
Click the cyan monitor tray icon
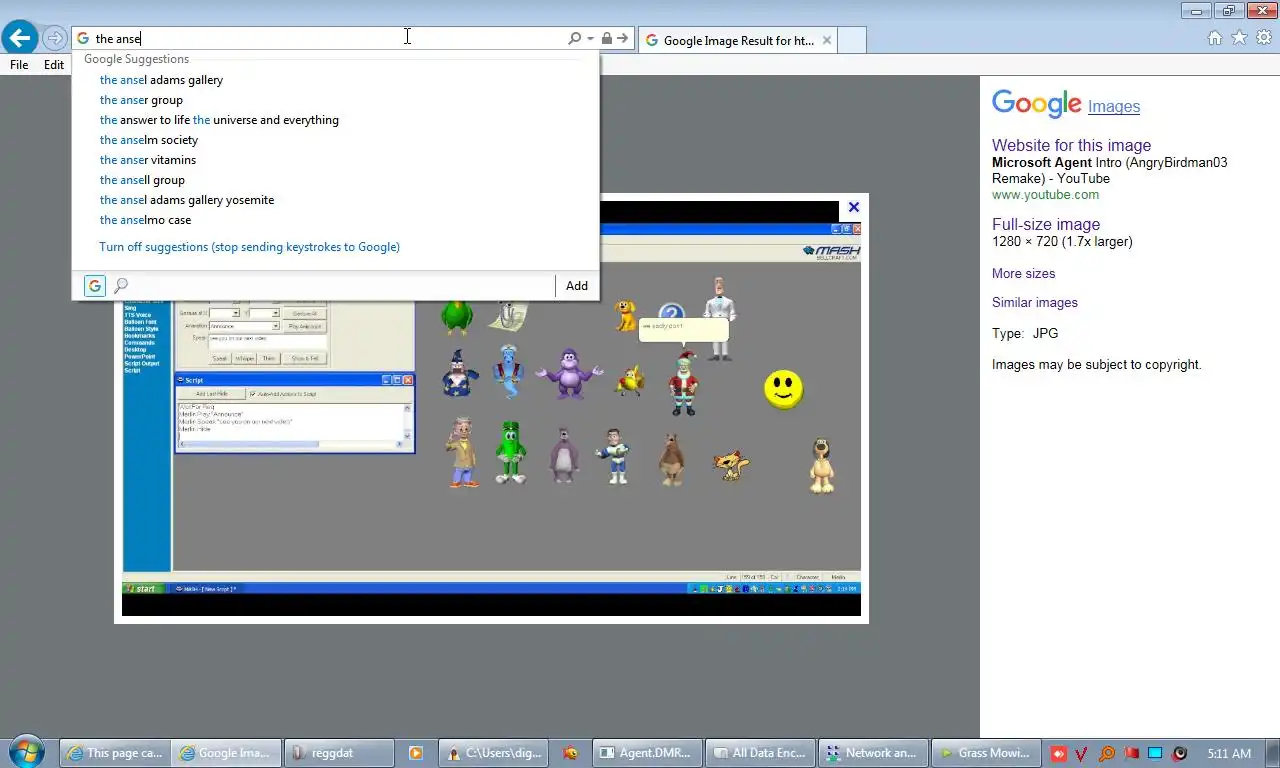pos(1155,753)
